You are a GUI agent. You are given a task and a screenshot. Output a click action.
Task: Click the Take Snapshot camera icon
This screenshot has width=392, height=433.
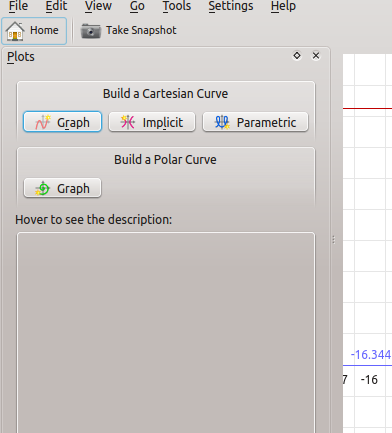pos(91,31)
